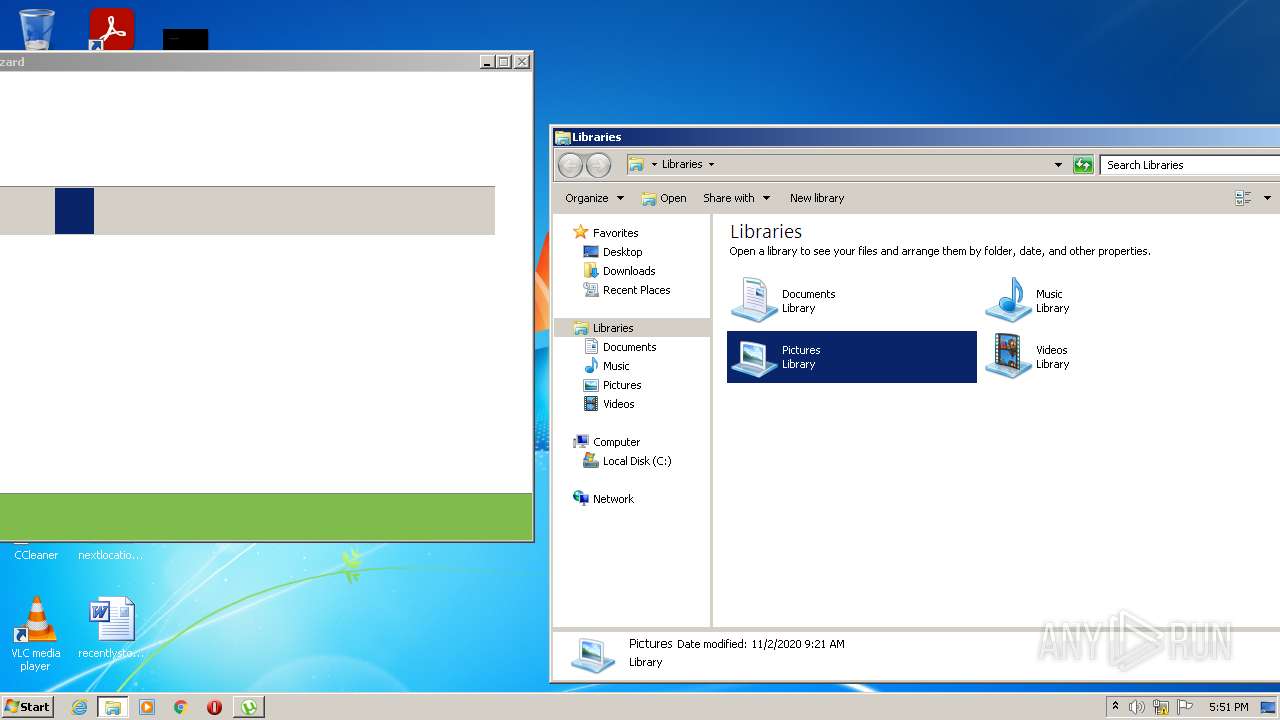Click the Libraries segment in address bar
Viewport: 1280px width, 720px height.
tap(682, 164)
